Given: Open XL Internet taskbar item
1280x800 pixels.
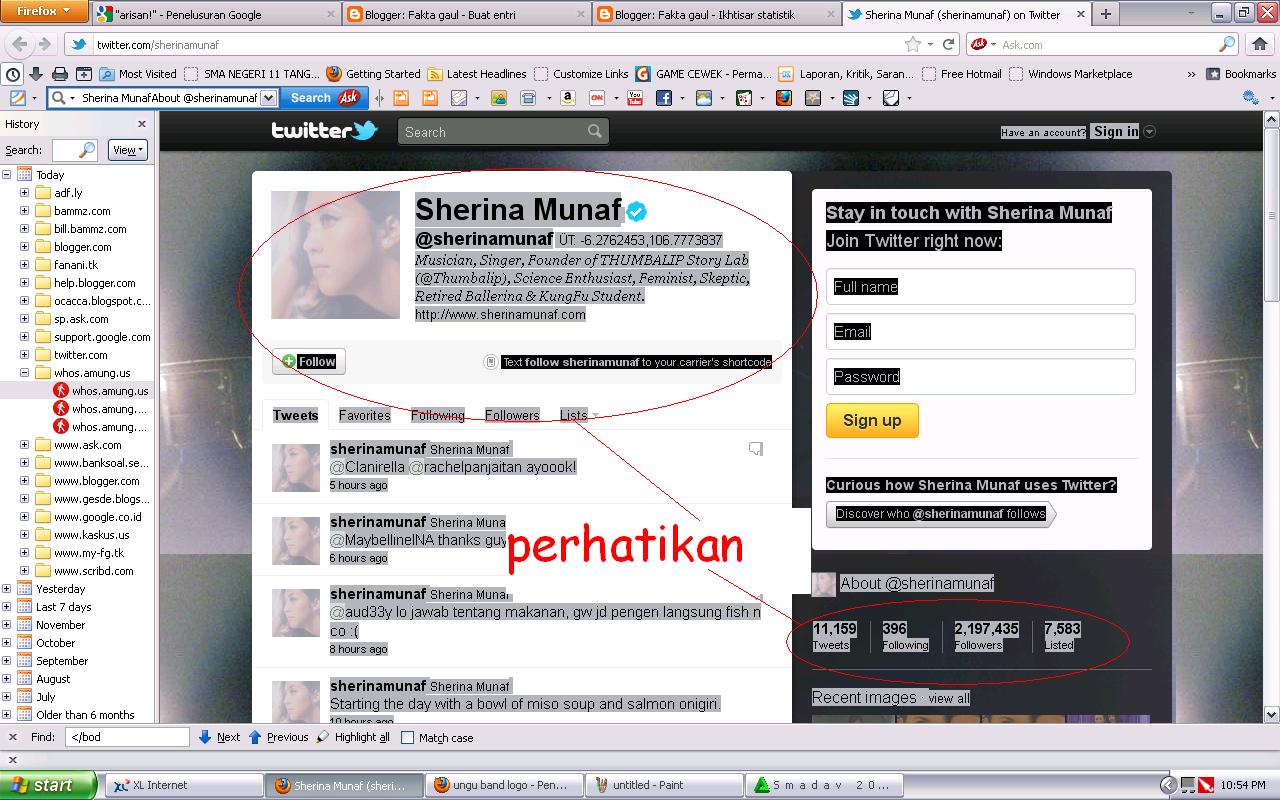Looking at the screenshot, I should pyautogui.click(x=184, y=785).
